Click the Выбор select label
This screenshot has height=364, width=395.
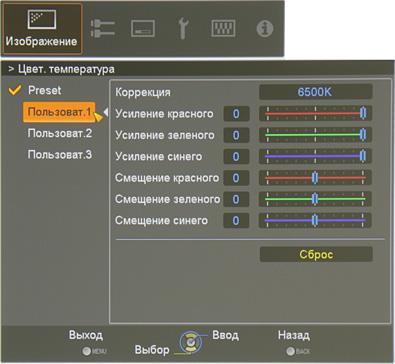click(x=152, y=350)
